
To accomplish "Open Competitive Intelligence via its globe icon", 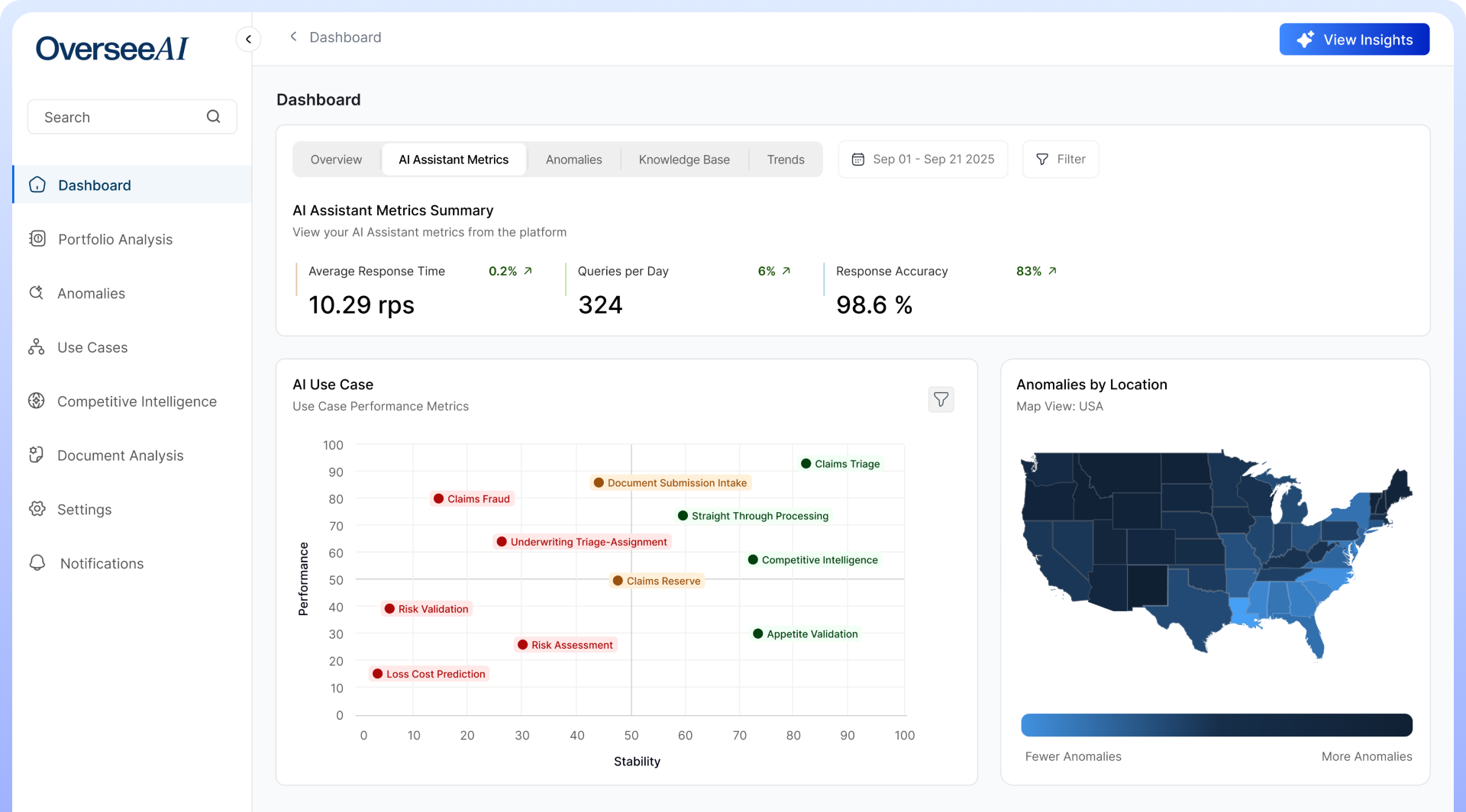I will [36, 401].
